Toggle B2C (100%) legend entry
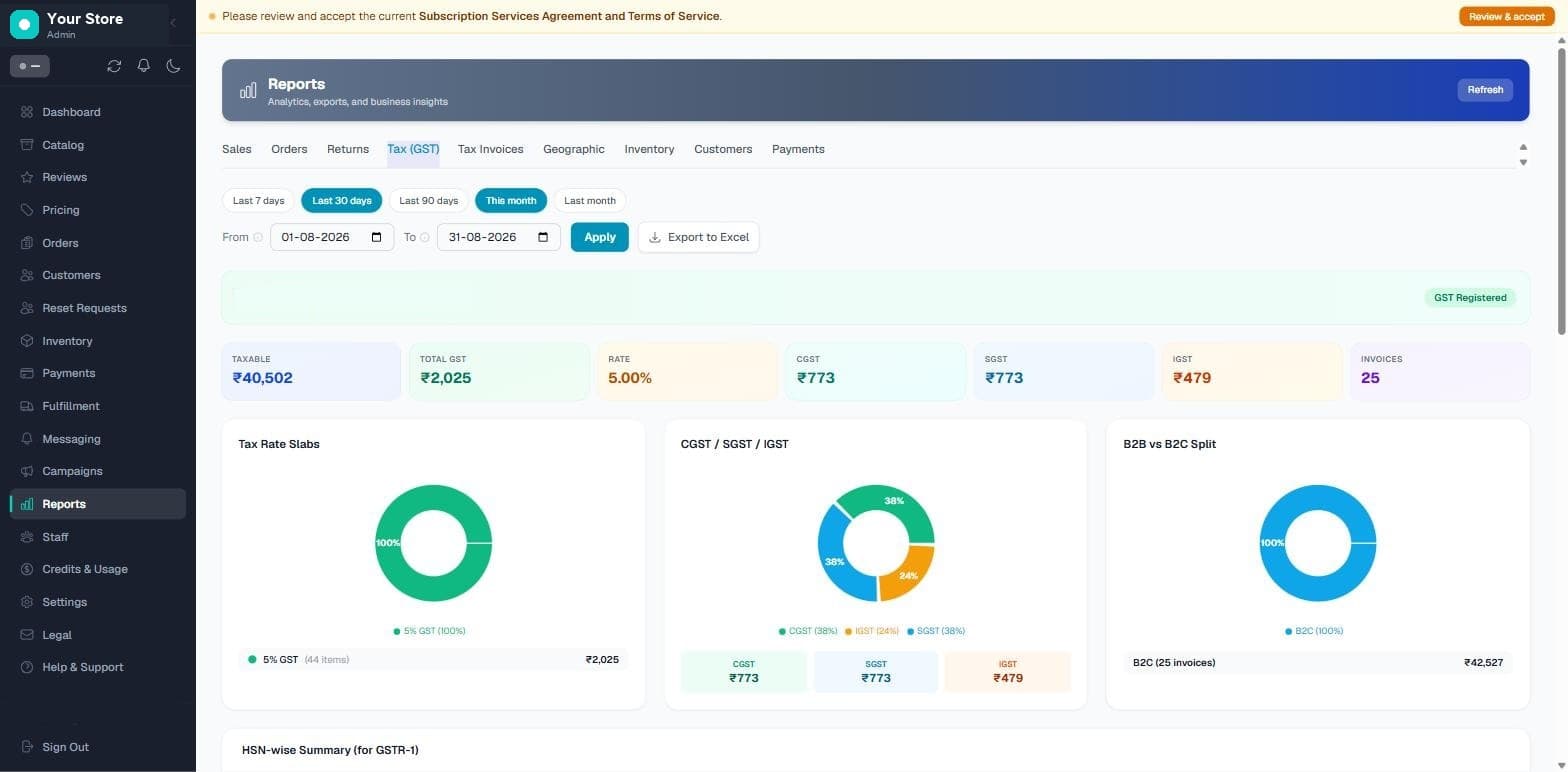Viewport: 1568px width, 772px height. (1314, 631)
